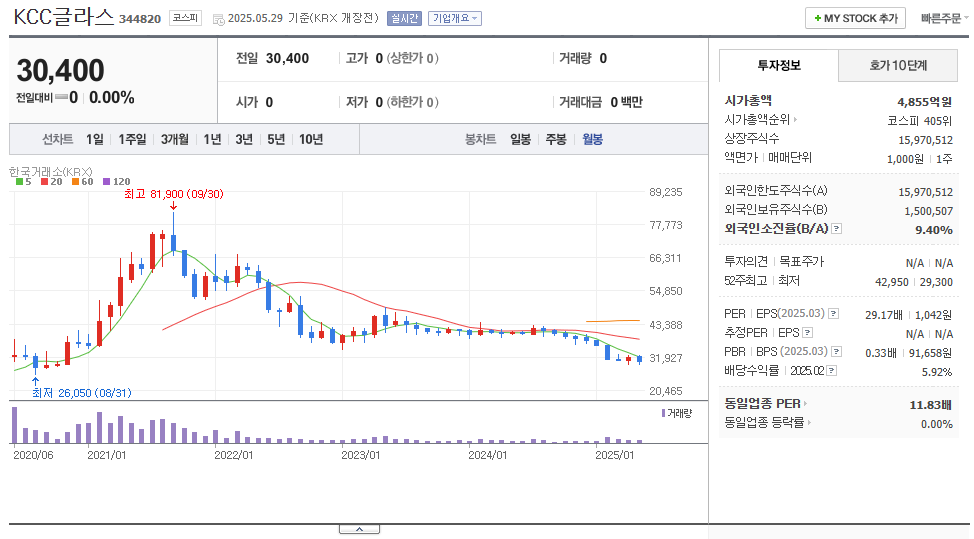The height and width of the screenshot is (539, 974).
Task: Click the dividend yield value 5.92%
Action: click(937, 372)
